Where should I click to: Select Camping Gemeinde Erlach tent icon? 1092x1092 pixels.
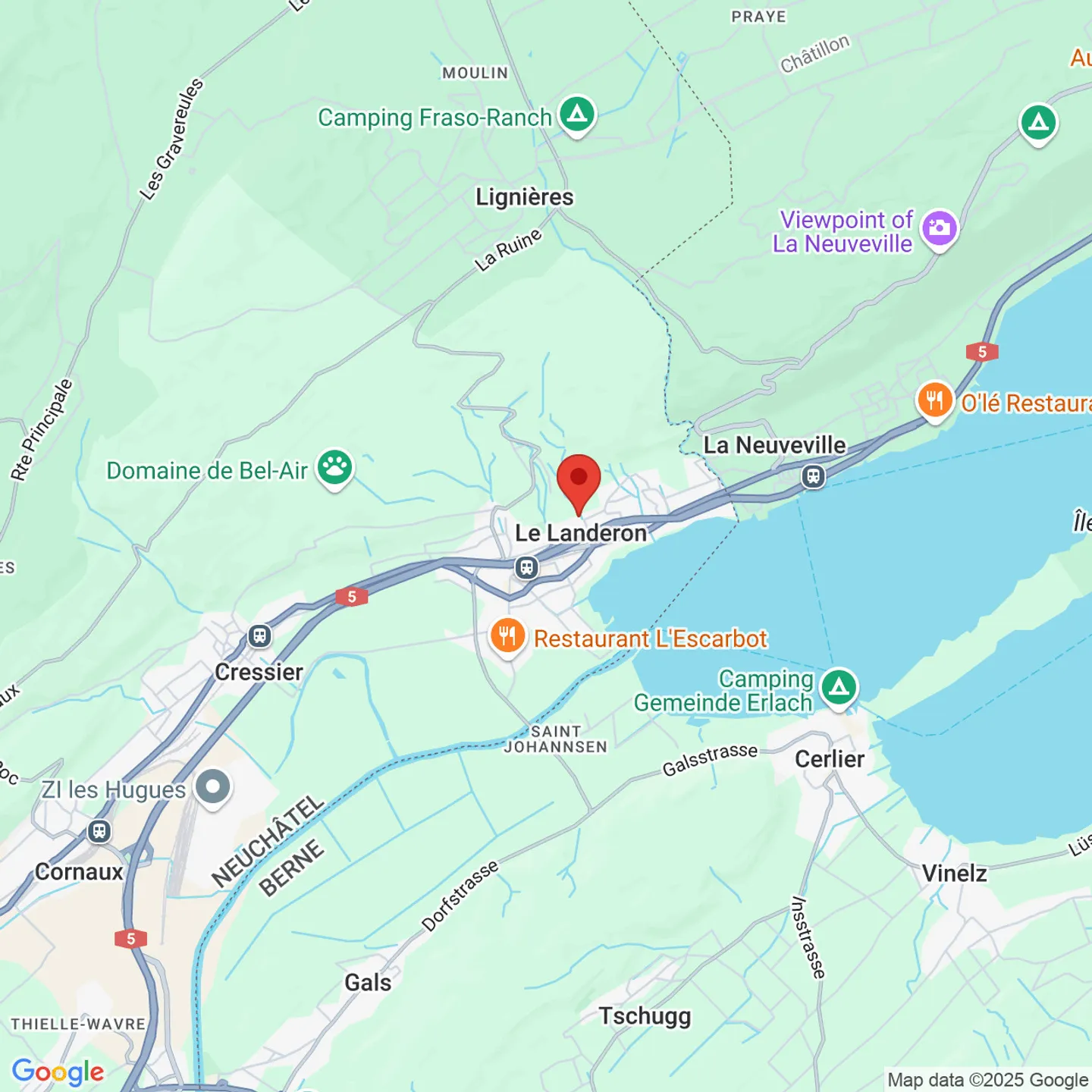click(x=839, y=689)
